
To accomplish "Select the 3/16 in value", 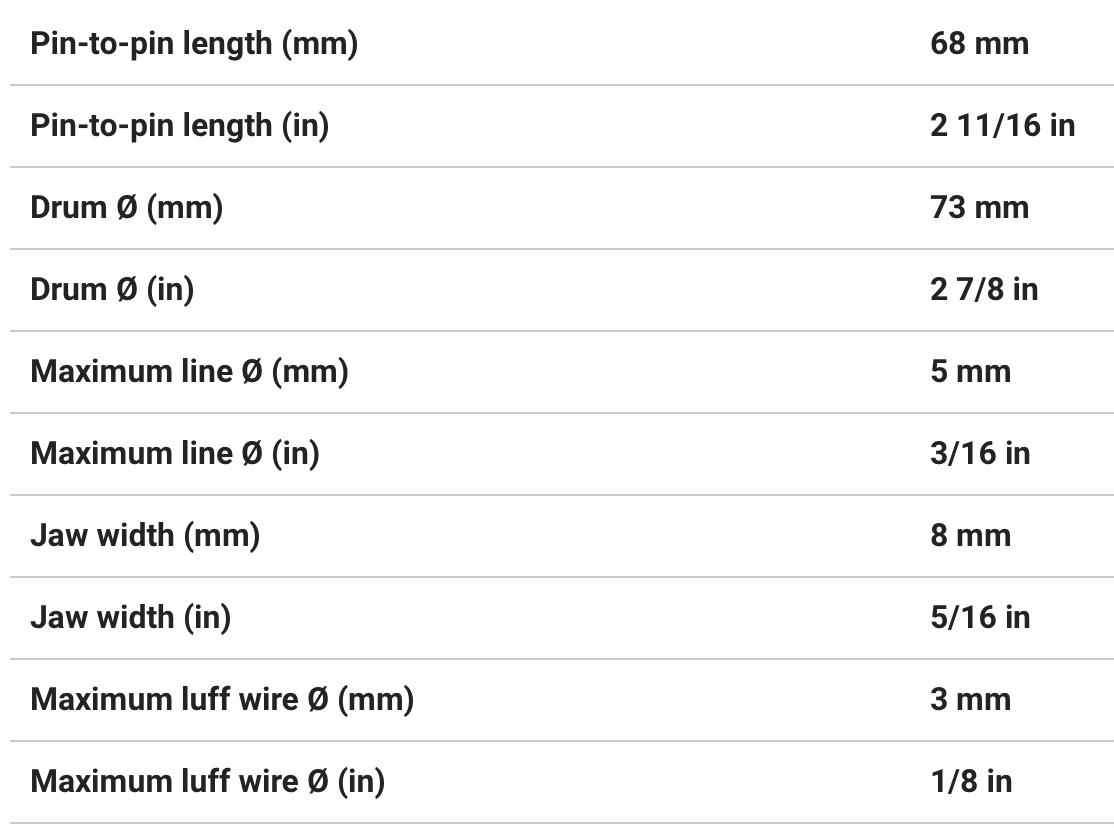I will (x=980, y=454).
